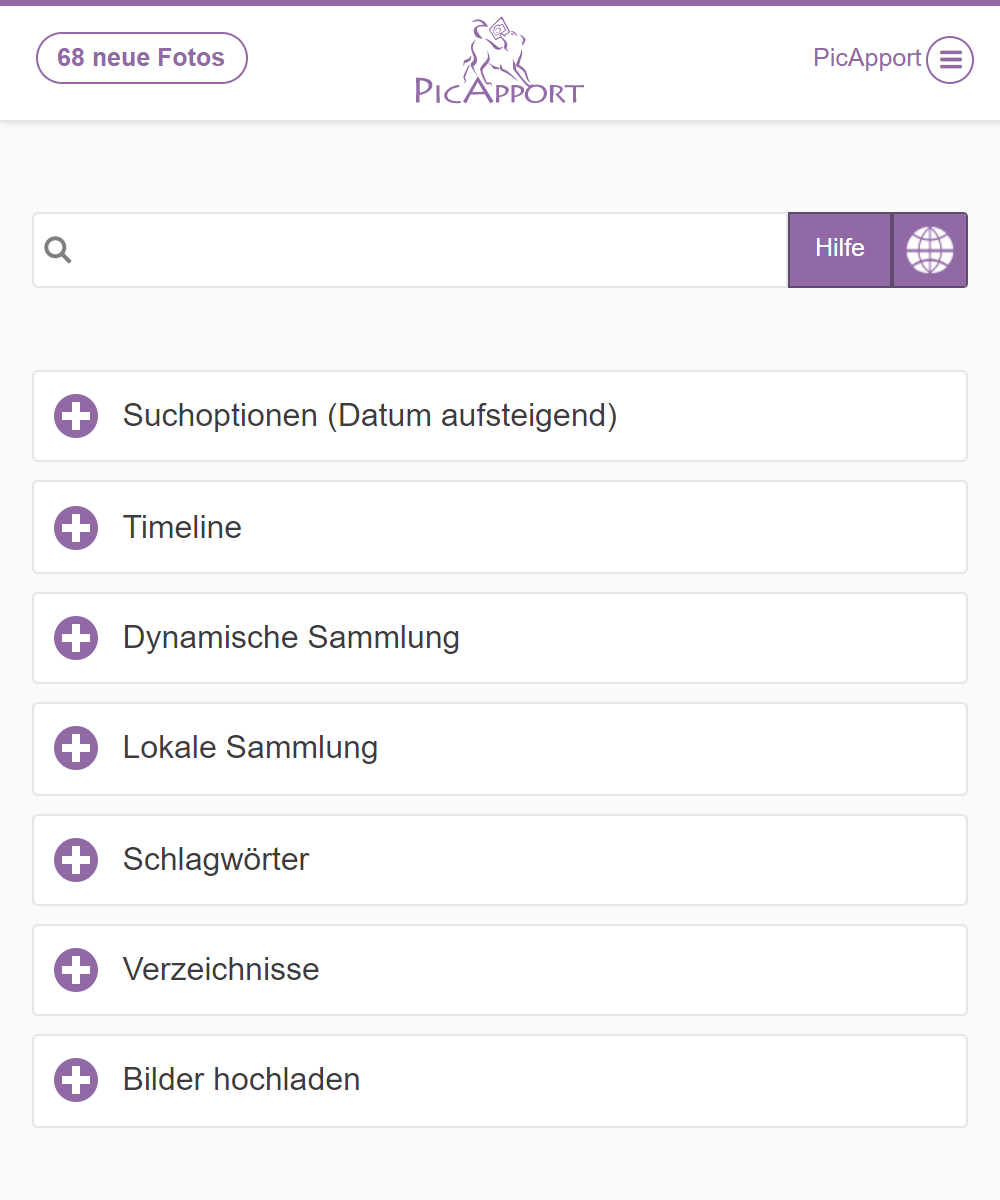Focus the photo search input field
Screen dimensions: 1000x1200
[x=430, y=250]
